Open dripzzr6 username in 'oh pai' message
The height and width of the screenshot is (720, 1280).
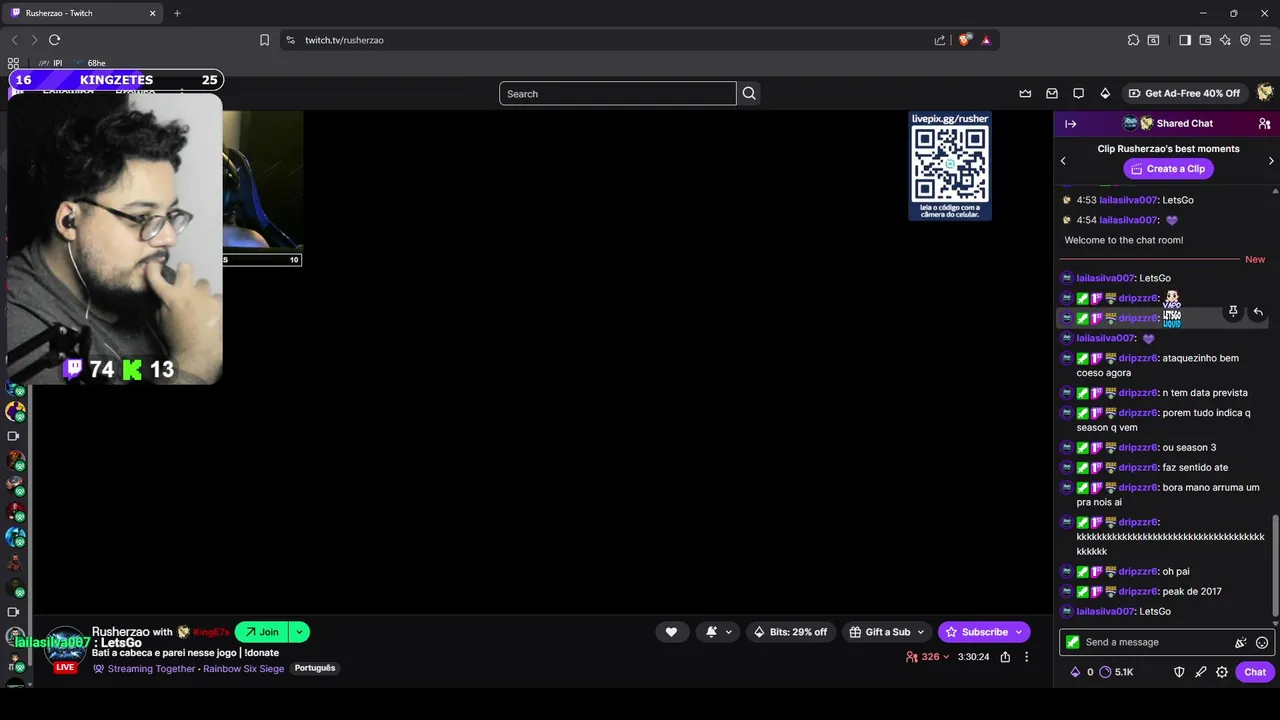coord(1138,572)
